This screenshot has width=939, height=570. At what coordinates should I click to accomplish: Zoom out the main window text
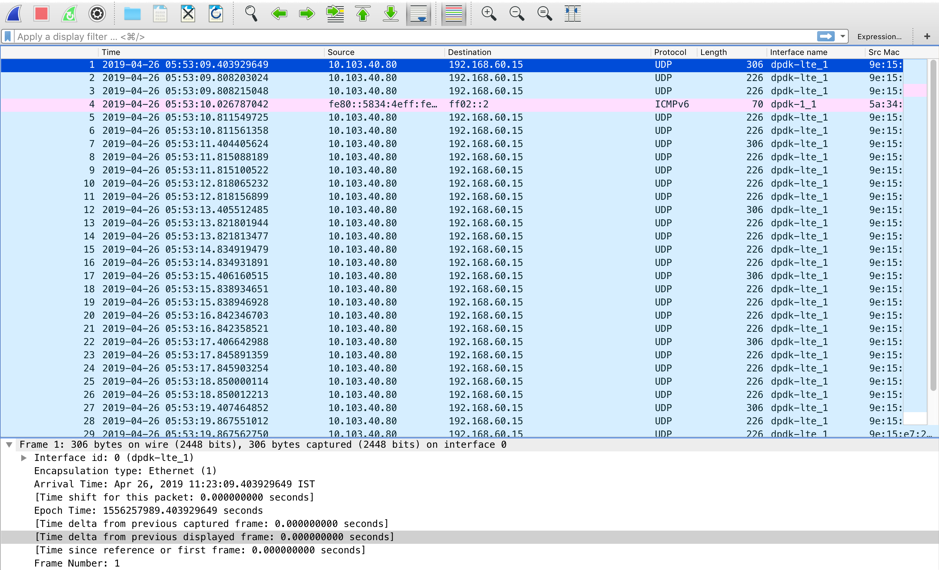(x=516, y=13)
